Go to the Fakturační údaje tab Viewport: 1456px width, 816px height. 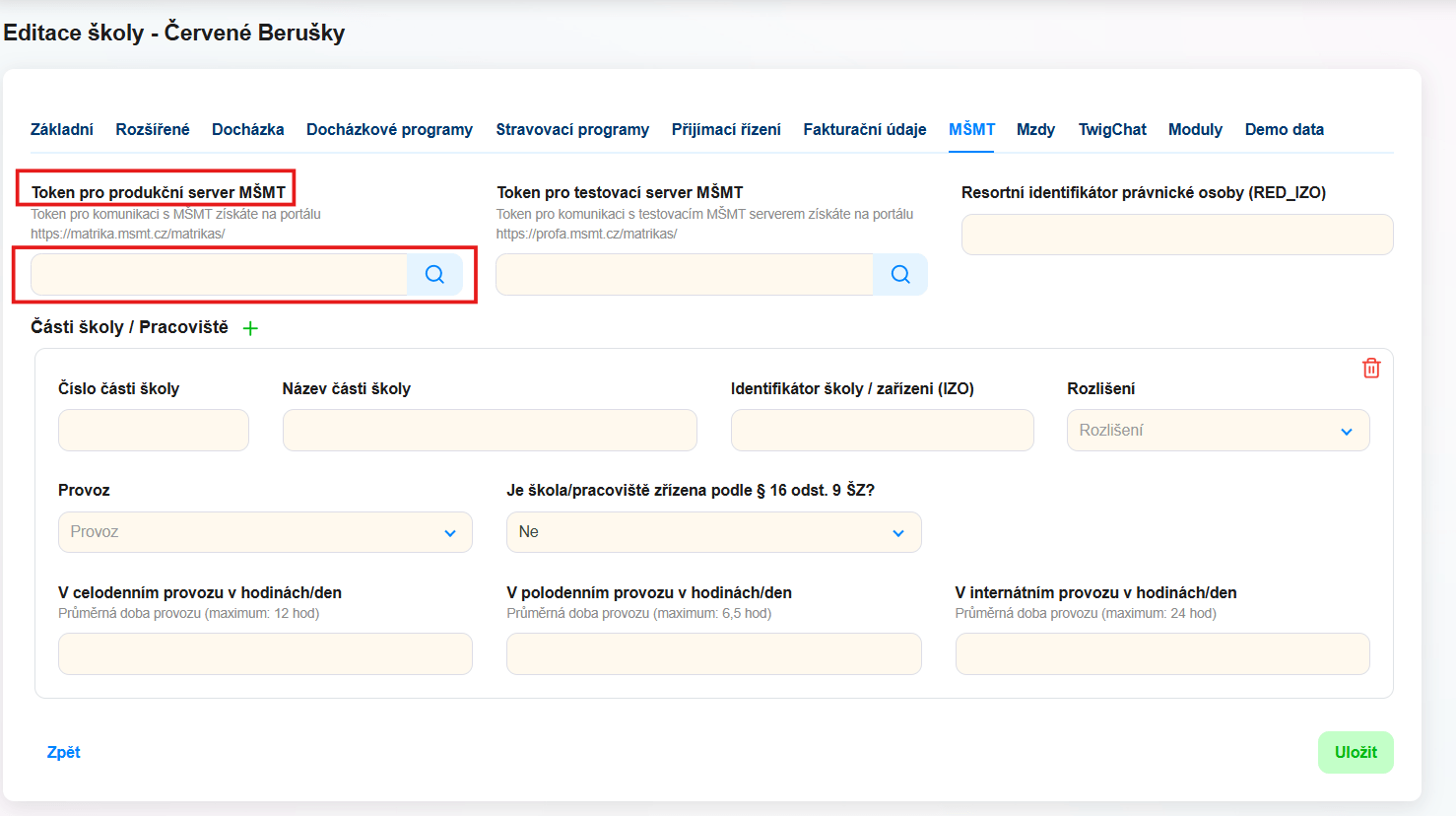point(864,129)
